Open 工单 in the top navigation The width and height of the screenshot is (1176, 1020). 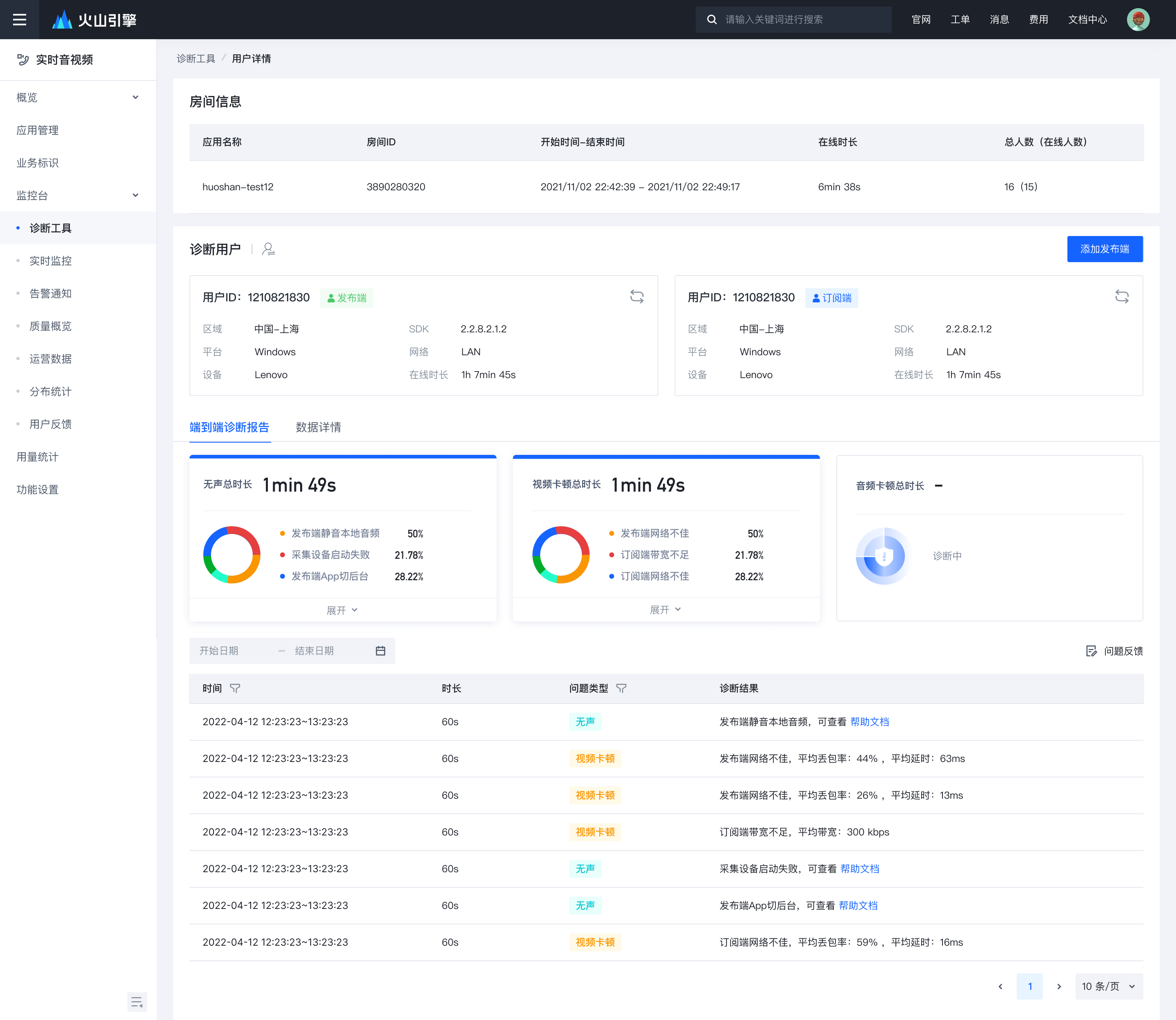(960, 19)
